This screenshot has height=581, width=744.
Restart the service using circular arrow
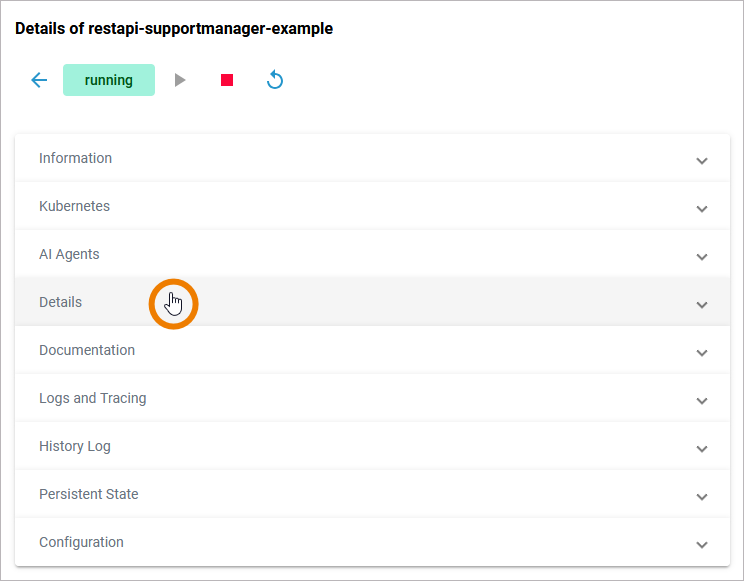coord(275,80)
